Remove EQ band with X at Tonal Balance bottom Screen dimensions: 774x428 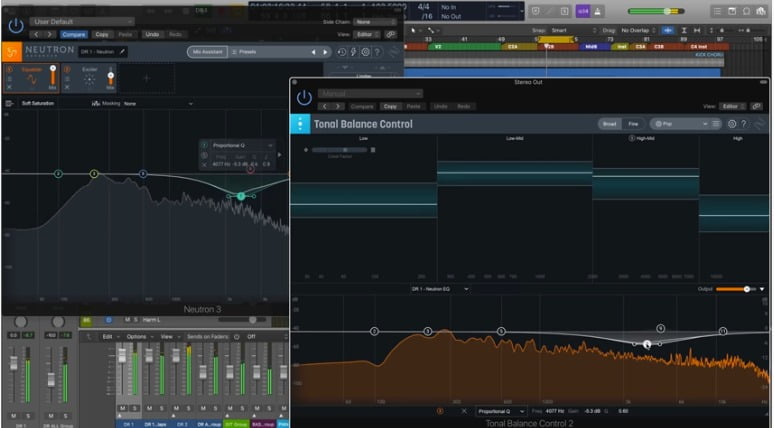pos(464,411)
